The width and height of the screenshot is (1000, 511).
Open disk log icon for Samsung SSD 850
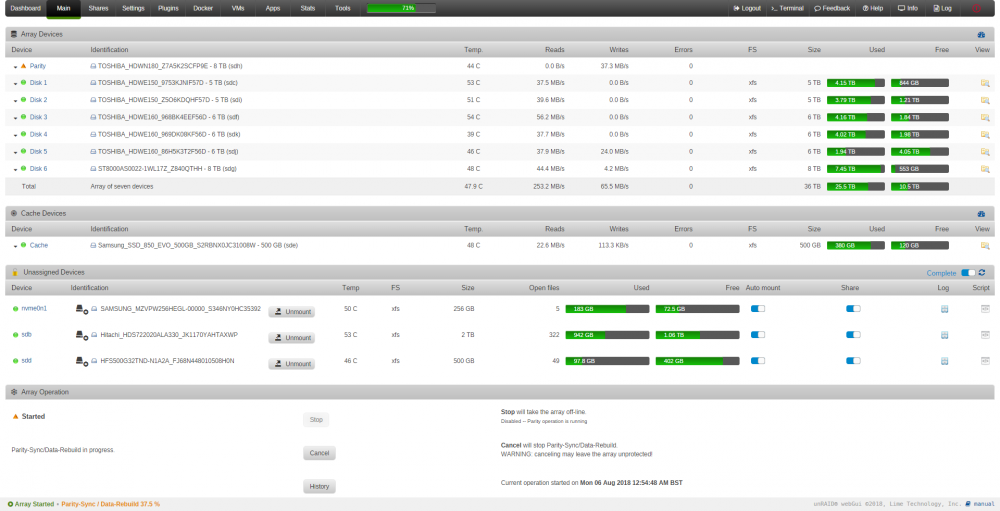point(93,245)
